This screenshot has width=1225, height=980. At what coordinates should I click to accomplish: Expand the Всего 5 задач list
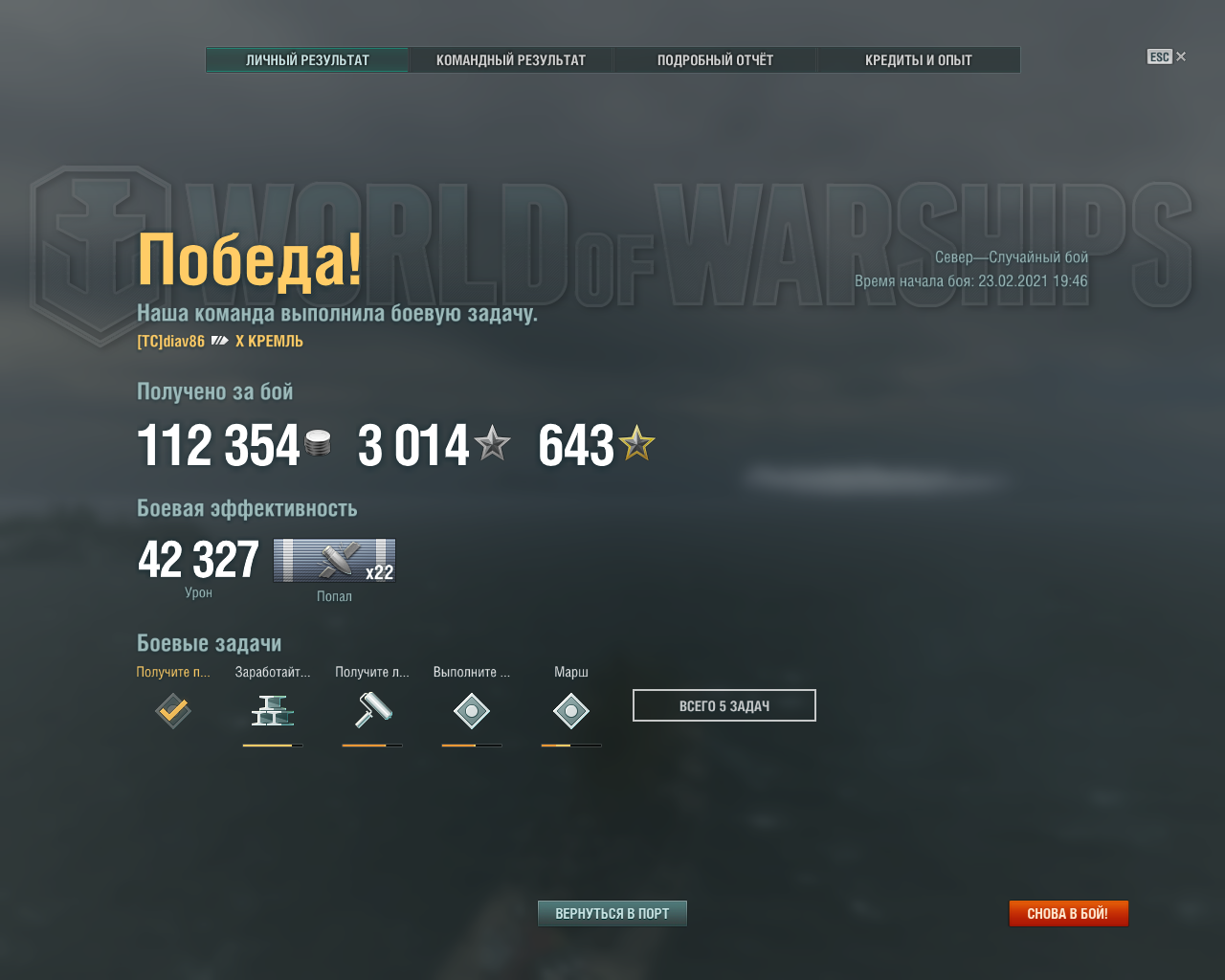tap(724, 705)
